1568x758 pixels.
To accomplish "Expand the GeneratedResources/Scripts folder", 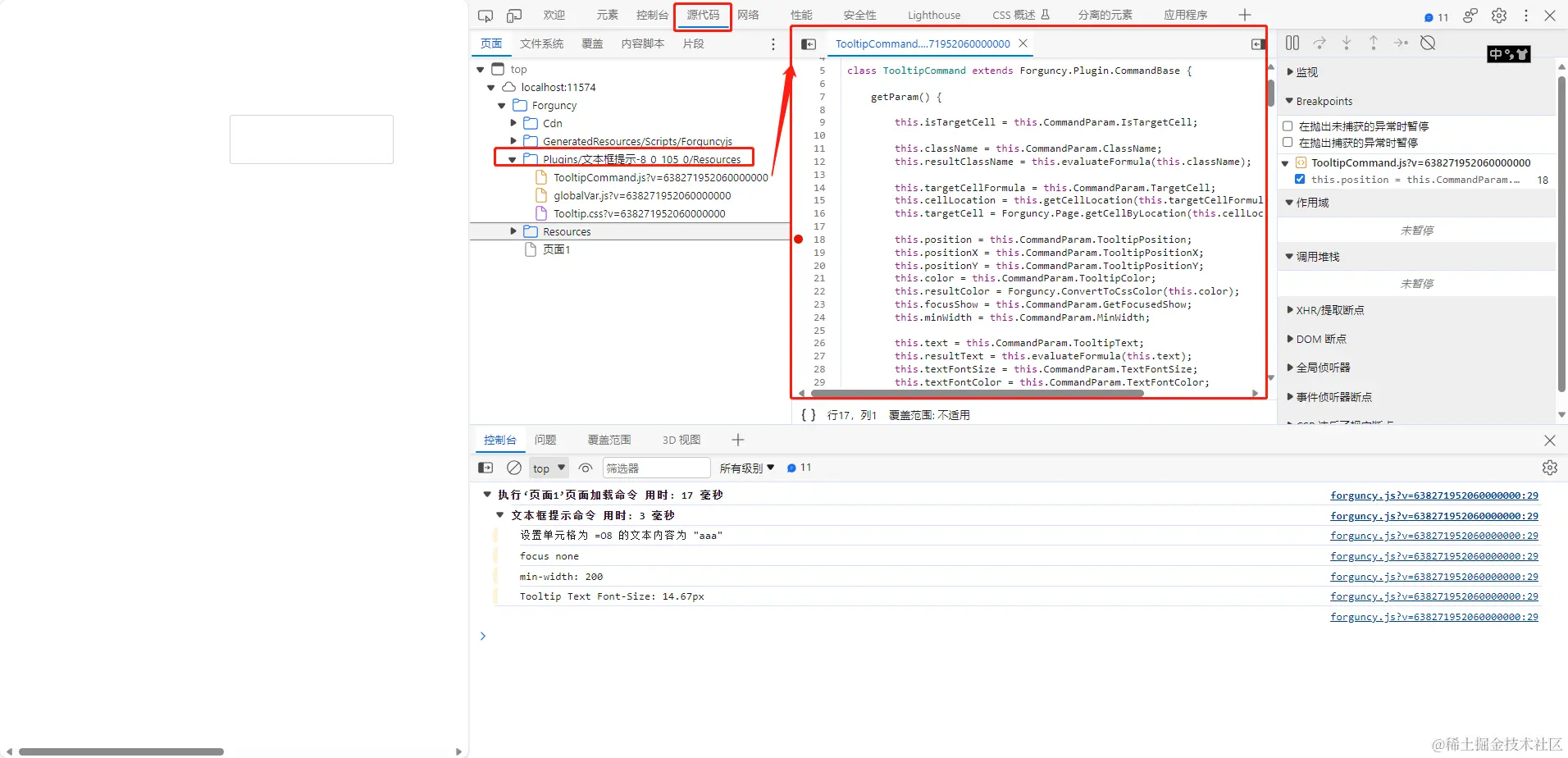I will (513, 141).
